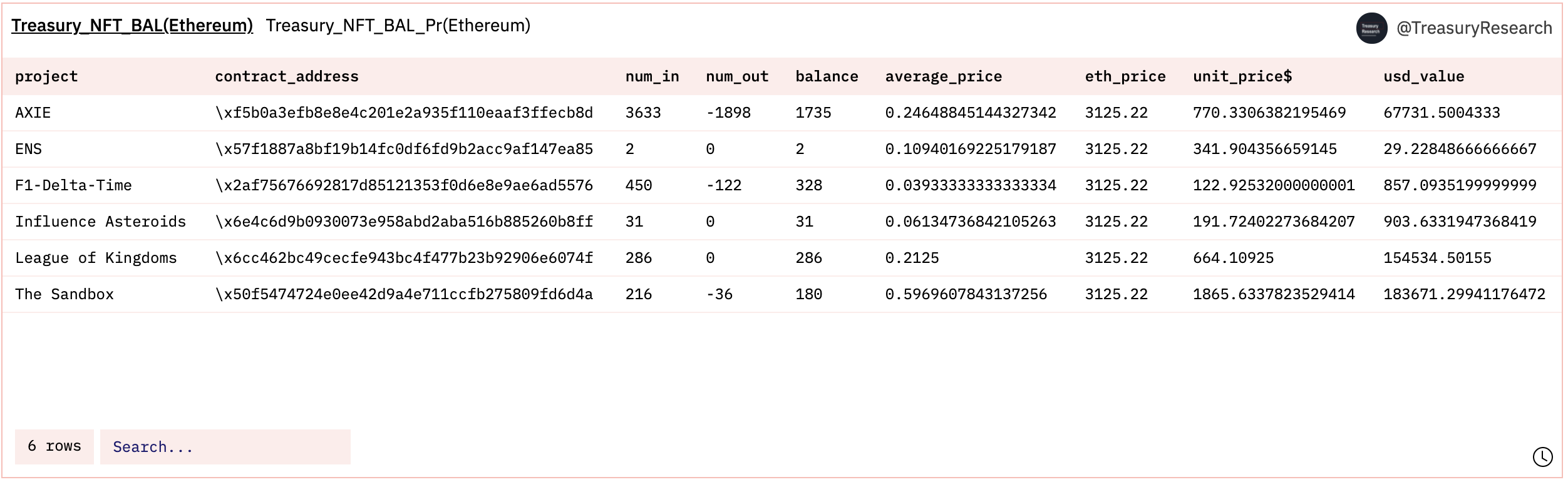Click unit price 1865.6337823529414
Image resolution: width=1568 pixels, height=482 pixels.
pyautogui.click(x=1274, y=294)
